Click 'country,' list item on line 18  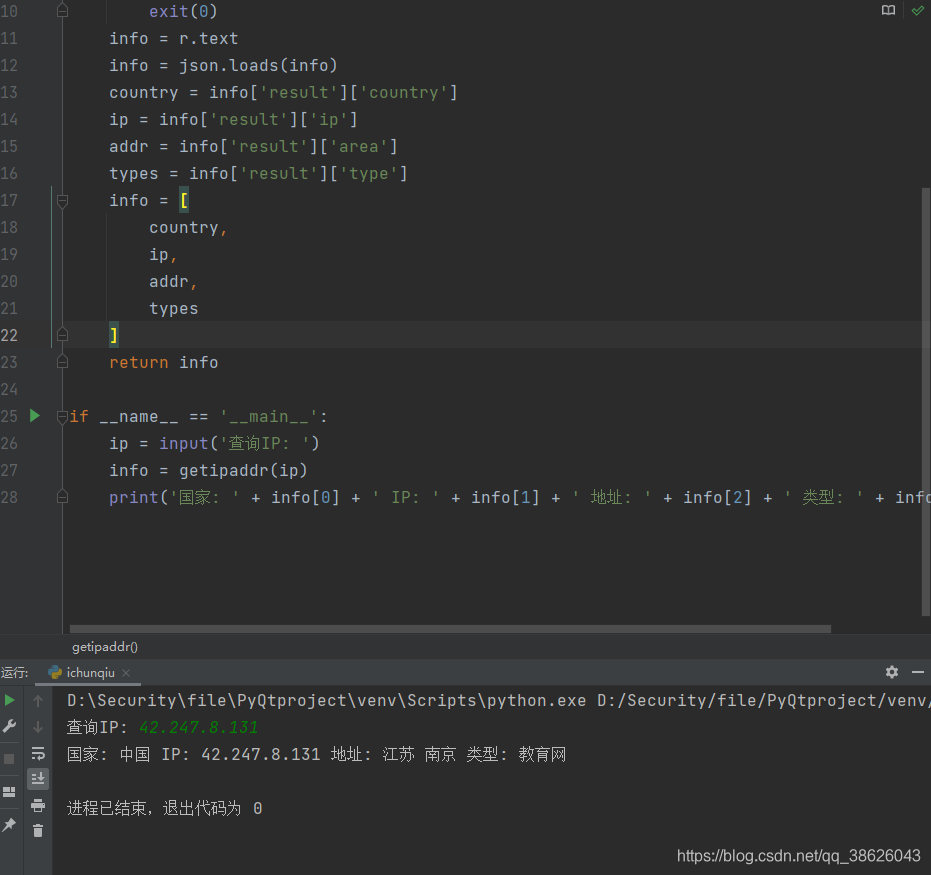point(188,227)
